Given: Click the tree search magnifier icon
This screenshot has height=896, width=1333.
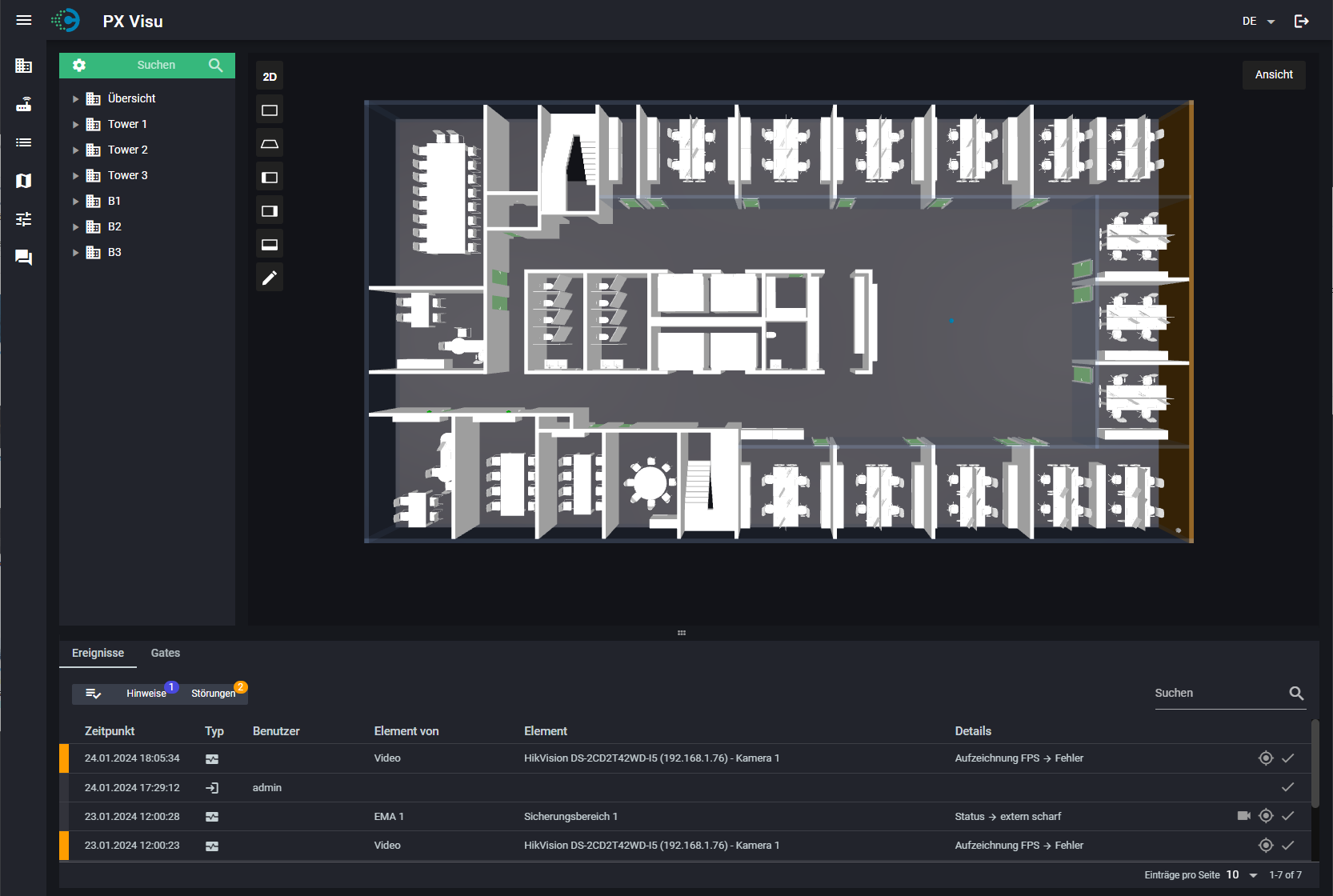Looking at the screenshot, I should pyautogui.click(x=216, y=66).
